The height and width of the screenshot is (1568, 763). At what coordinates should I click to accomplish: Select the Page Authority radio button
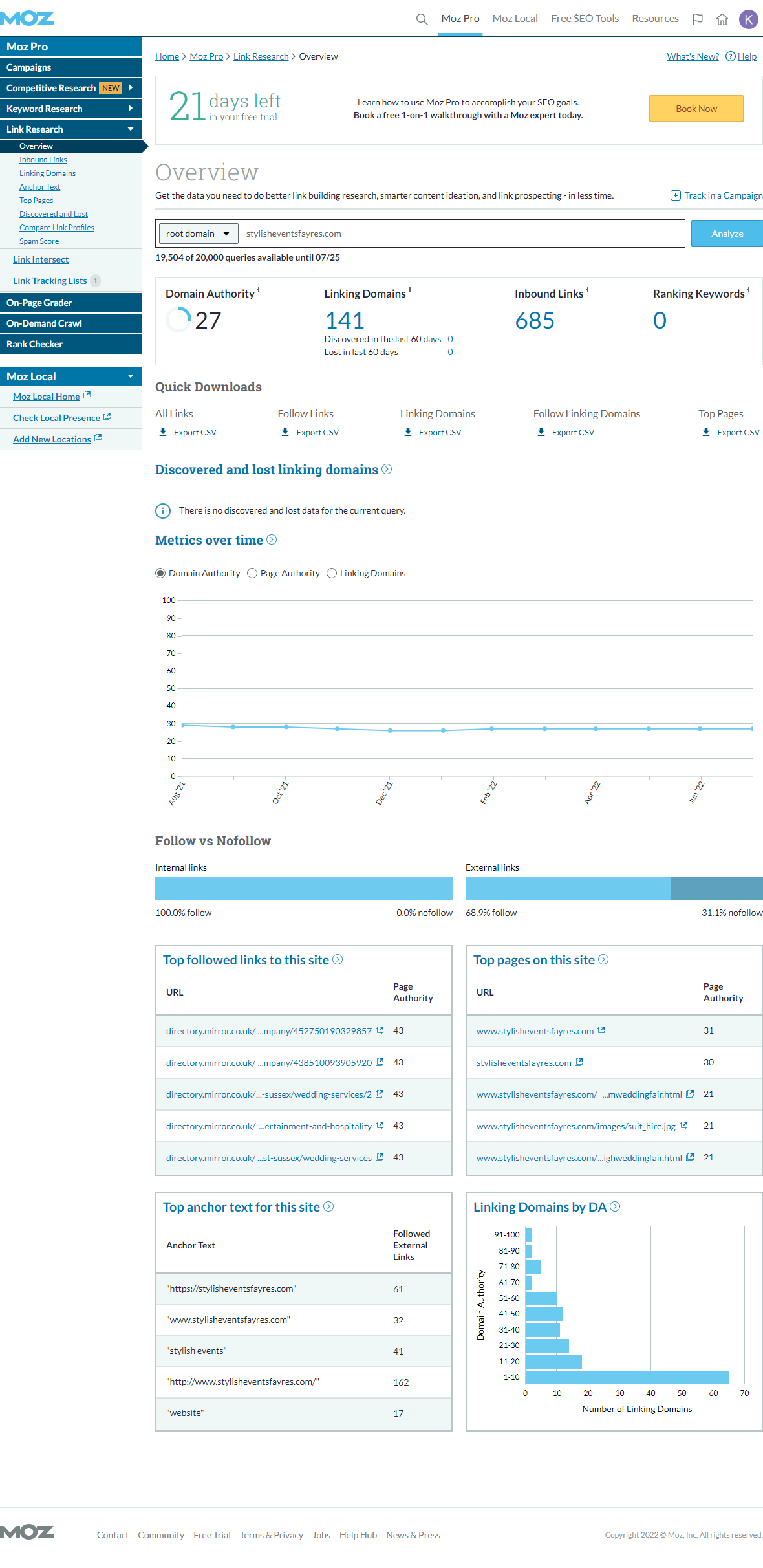click(x=252, y=573)
